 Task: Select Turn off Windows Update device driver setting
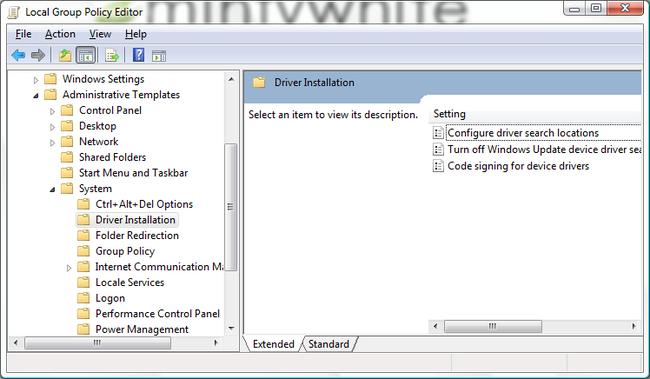pyautogui.click(x=544, y=149)
